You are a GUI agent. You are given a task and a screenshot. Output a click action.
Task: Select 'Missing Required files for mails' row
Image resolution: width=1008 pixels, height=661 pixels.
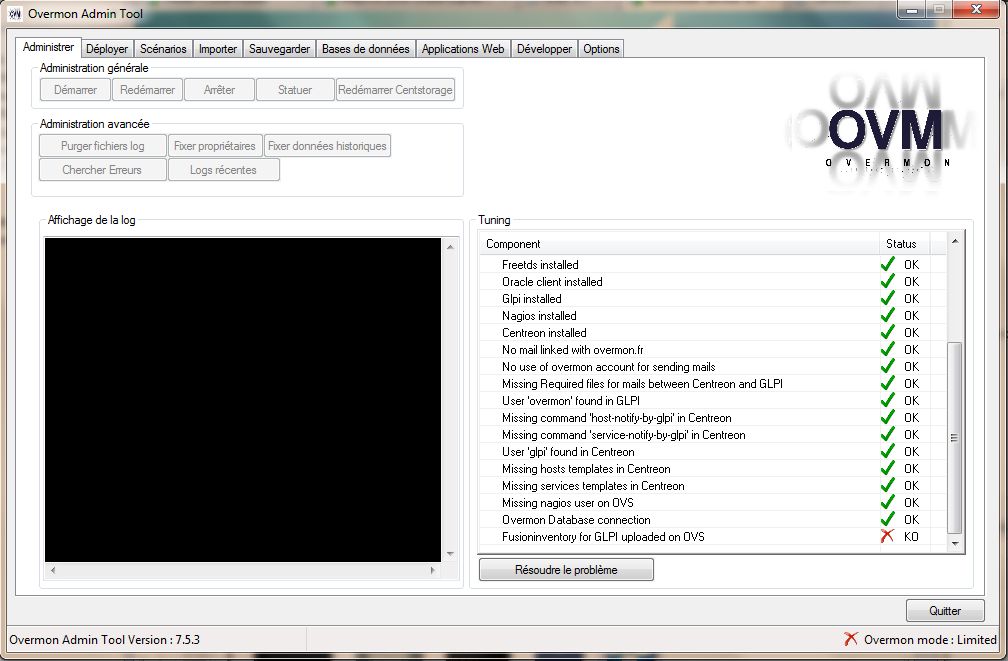click(x=712, y=384)
